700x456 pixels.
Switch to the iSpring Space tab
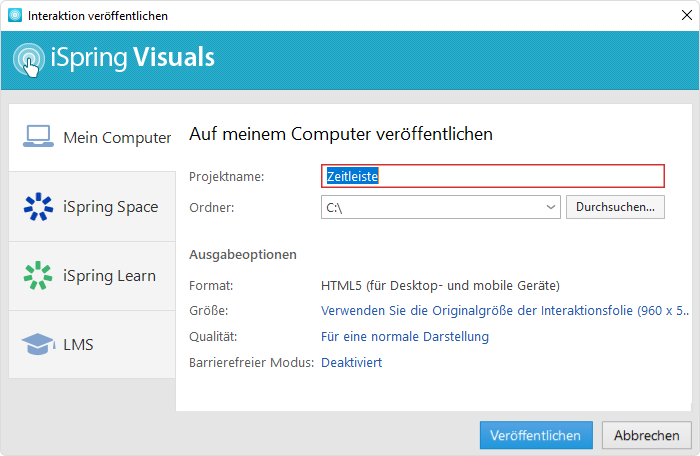point(92,207)
